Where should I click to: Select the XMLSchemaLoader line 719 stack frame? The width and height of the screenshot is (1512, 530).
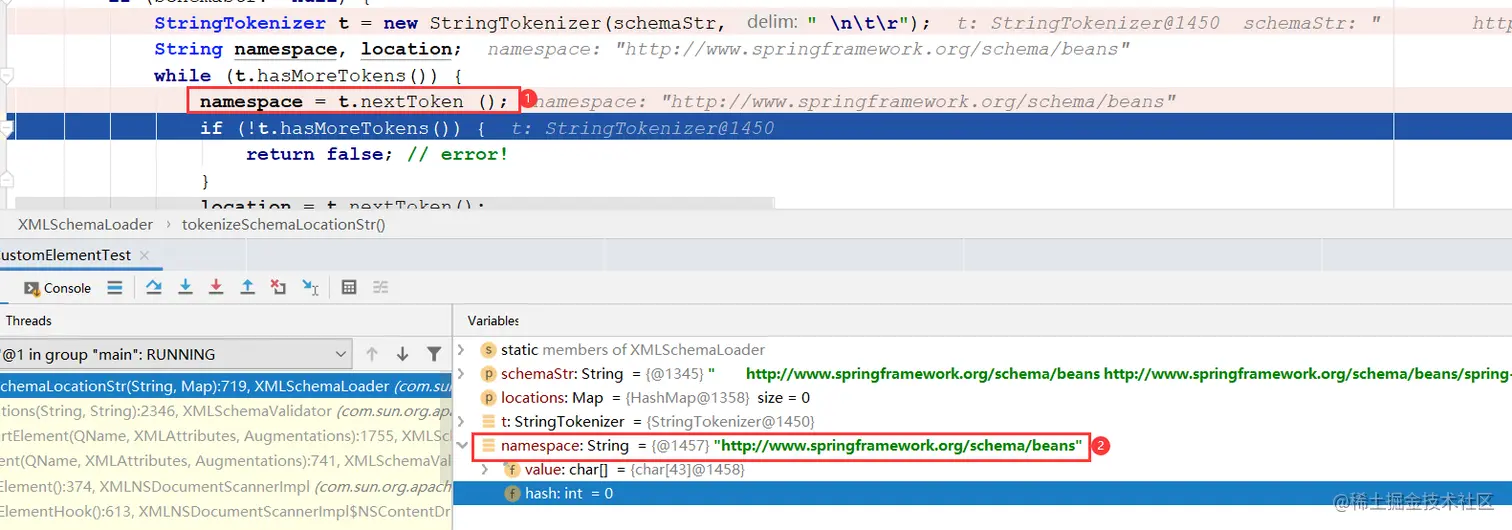[226, 386]
